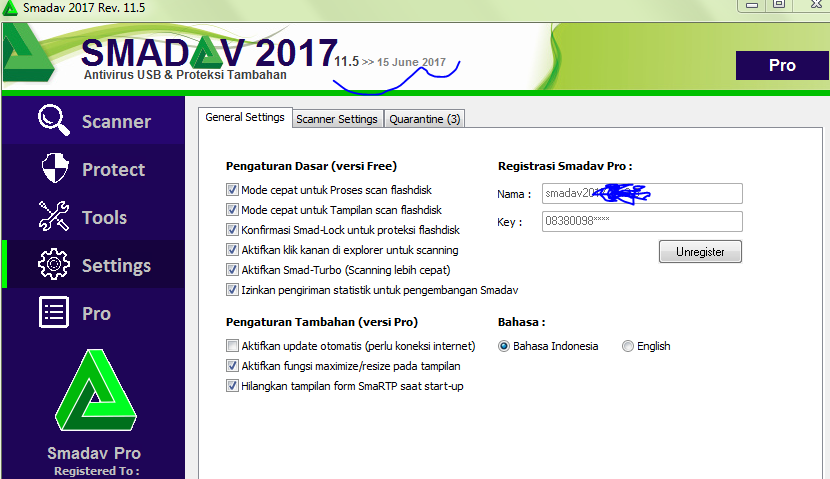
Task: Toggle Hilangkan tampilan form SmaRTP checkbox
Action: (232, 386)
